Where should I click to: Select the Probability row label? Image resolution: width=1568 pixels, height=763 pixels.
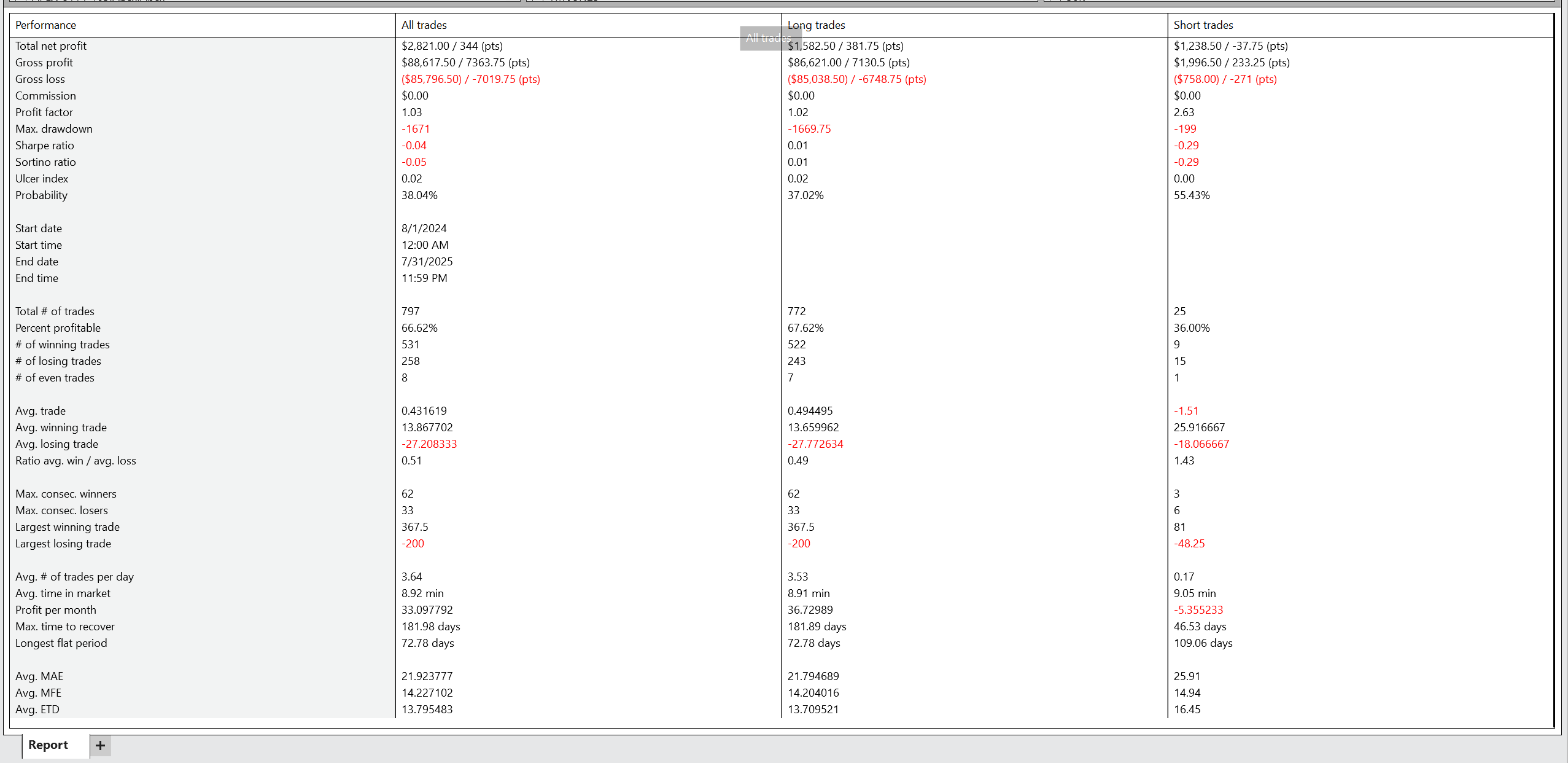coord(42,195)
